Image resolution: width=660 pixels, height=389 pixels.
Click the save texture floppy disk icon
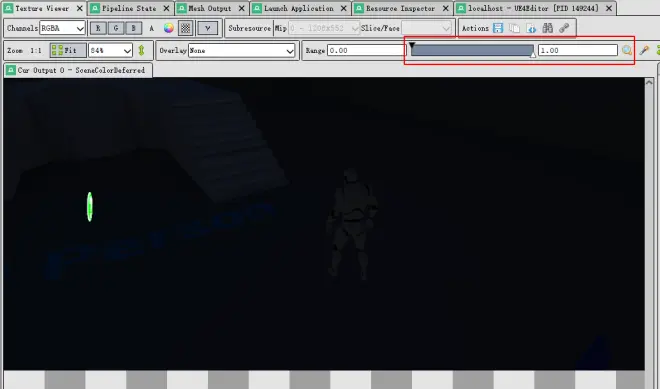tap(498, 28)
